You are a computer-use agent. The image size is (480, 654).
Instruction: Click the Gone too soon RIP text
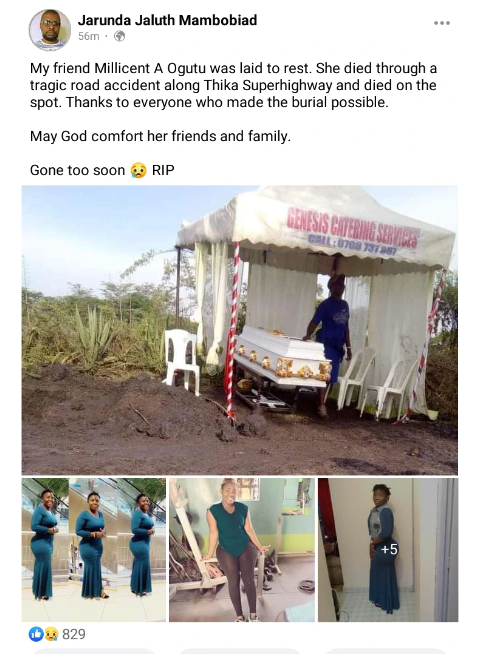pos(102,170)
